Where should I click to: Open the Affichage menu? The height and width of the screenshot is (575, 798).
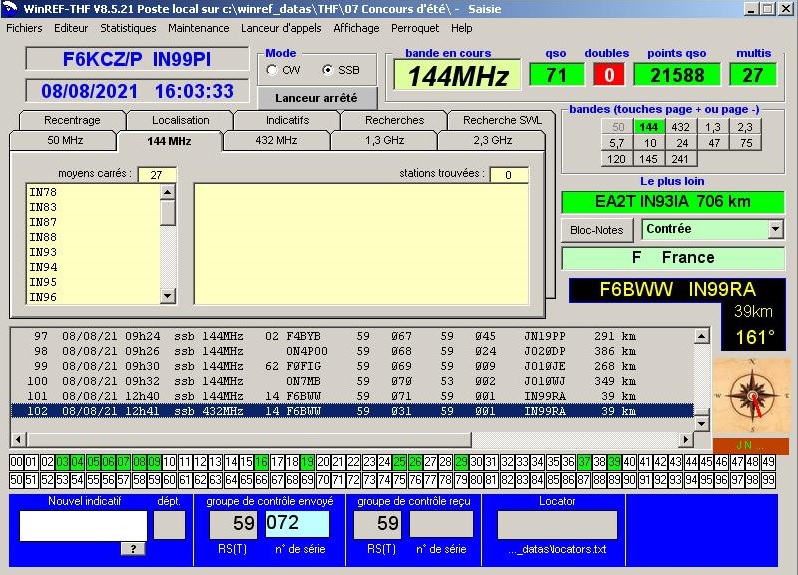(356, 28)
